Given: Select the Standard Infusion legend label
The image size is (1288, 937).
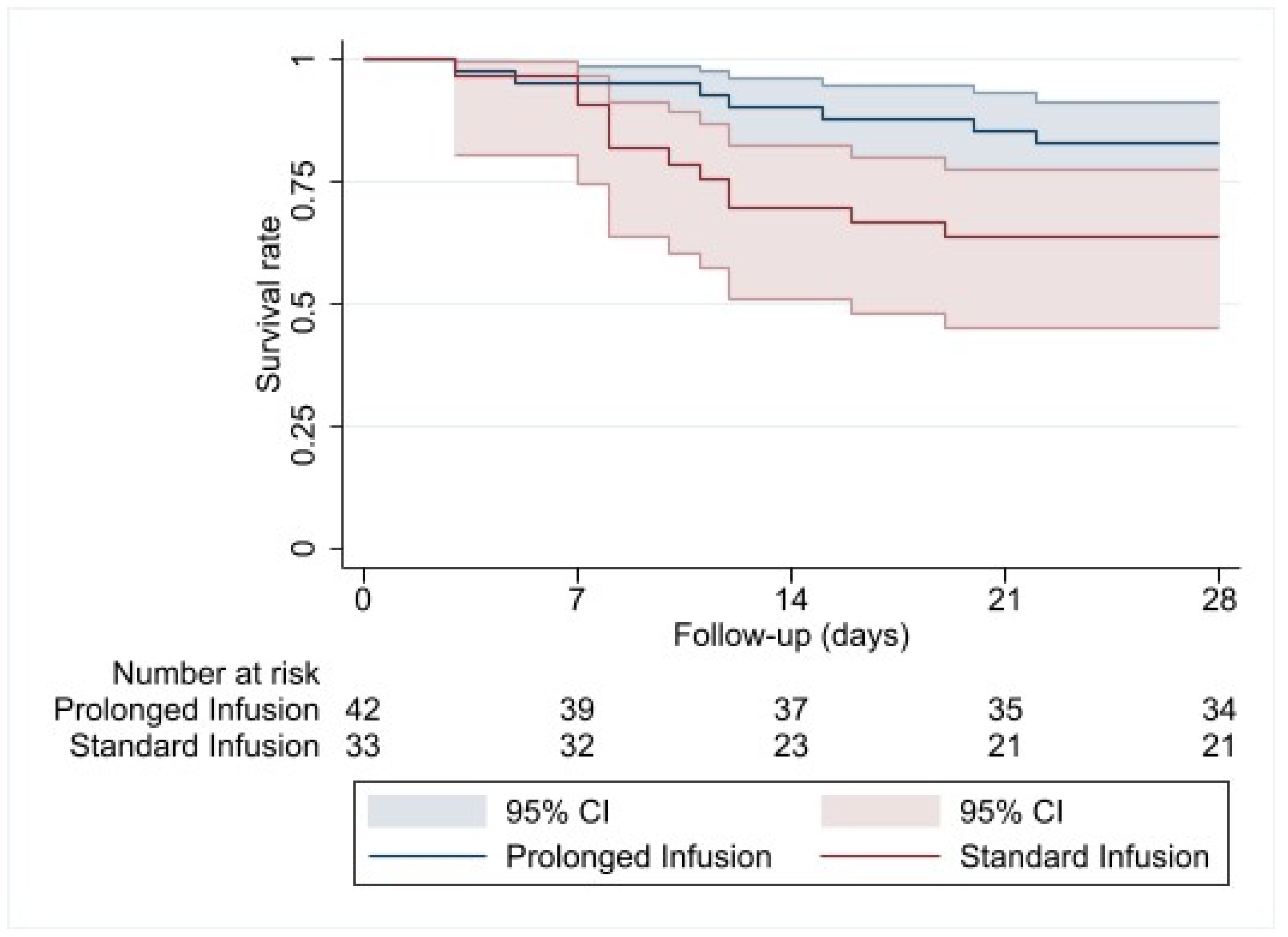Looking at the screenshot, I should coord(1084,857).
